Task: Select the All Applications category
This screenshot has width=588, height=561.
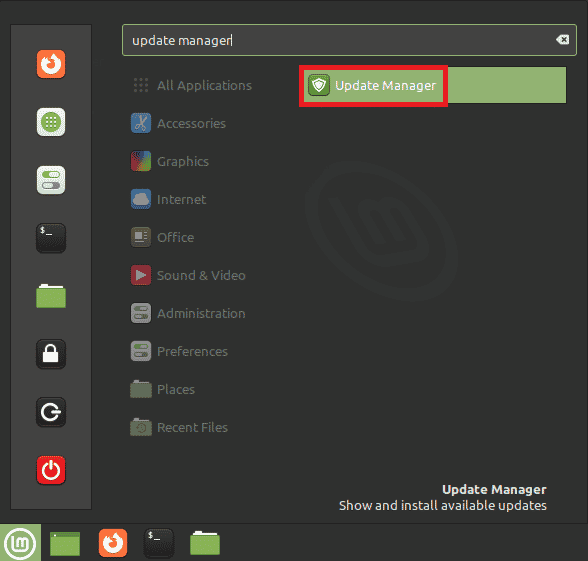Action: [192, 86]
